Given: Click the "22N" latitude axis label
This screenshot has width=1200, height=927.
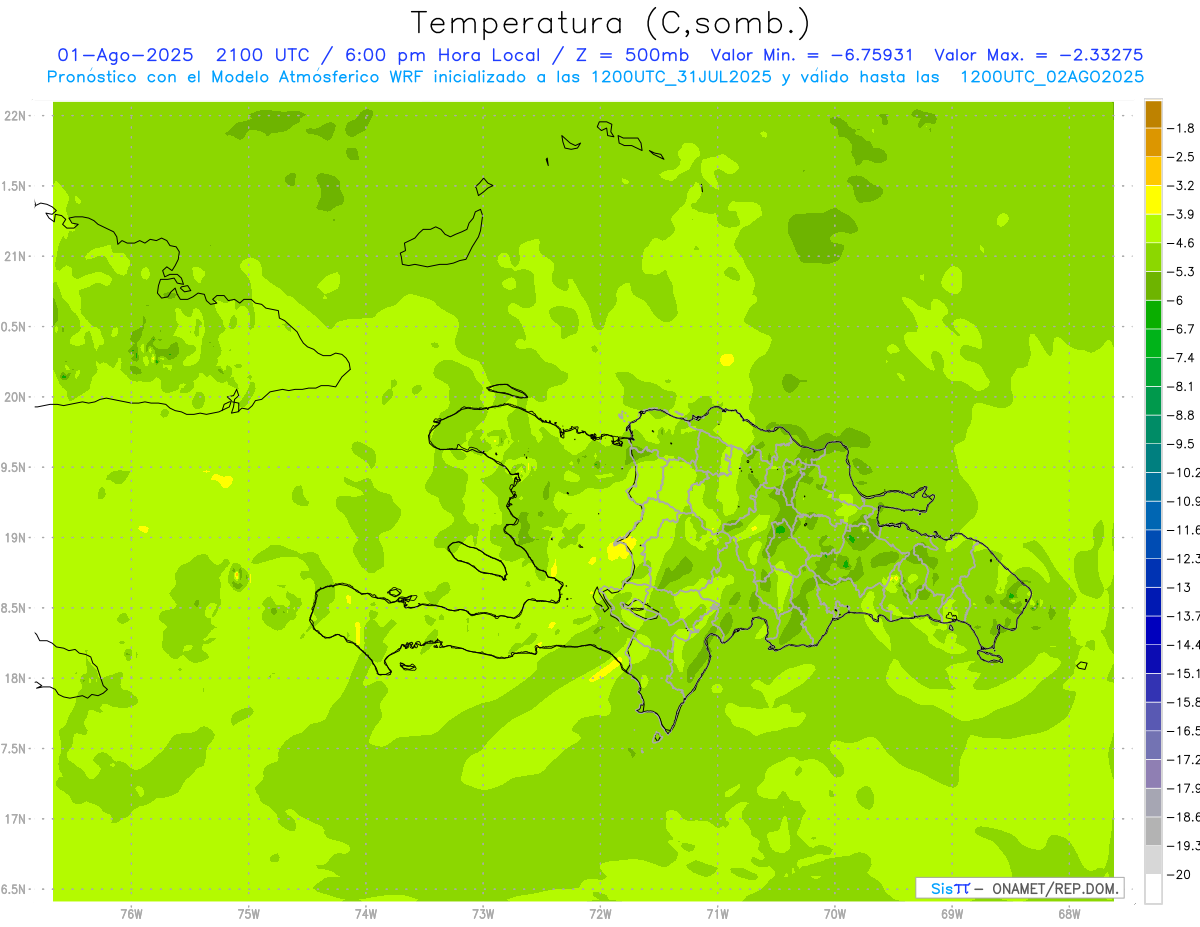Looking at the screenshot, I should point(17,116).
